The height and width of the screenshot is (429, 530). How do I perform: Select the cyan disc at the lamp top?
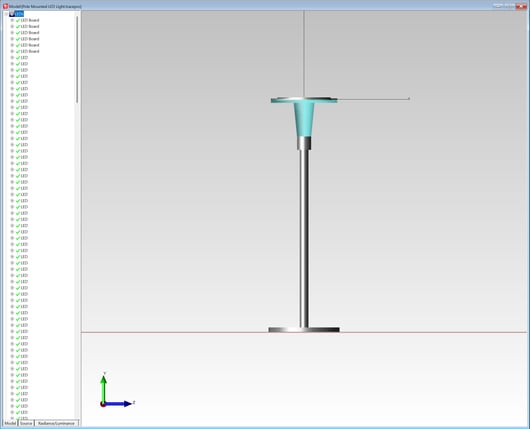tap(304, 100)
